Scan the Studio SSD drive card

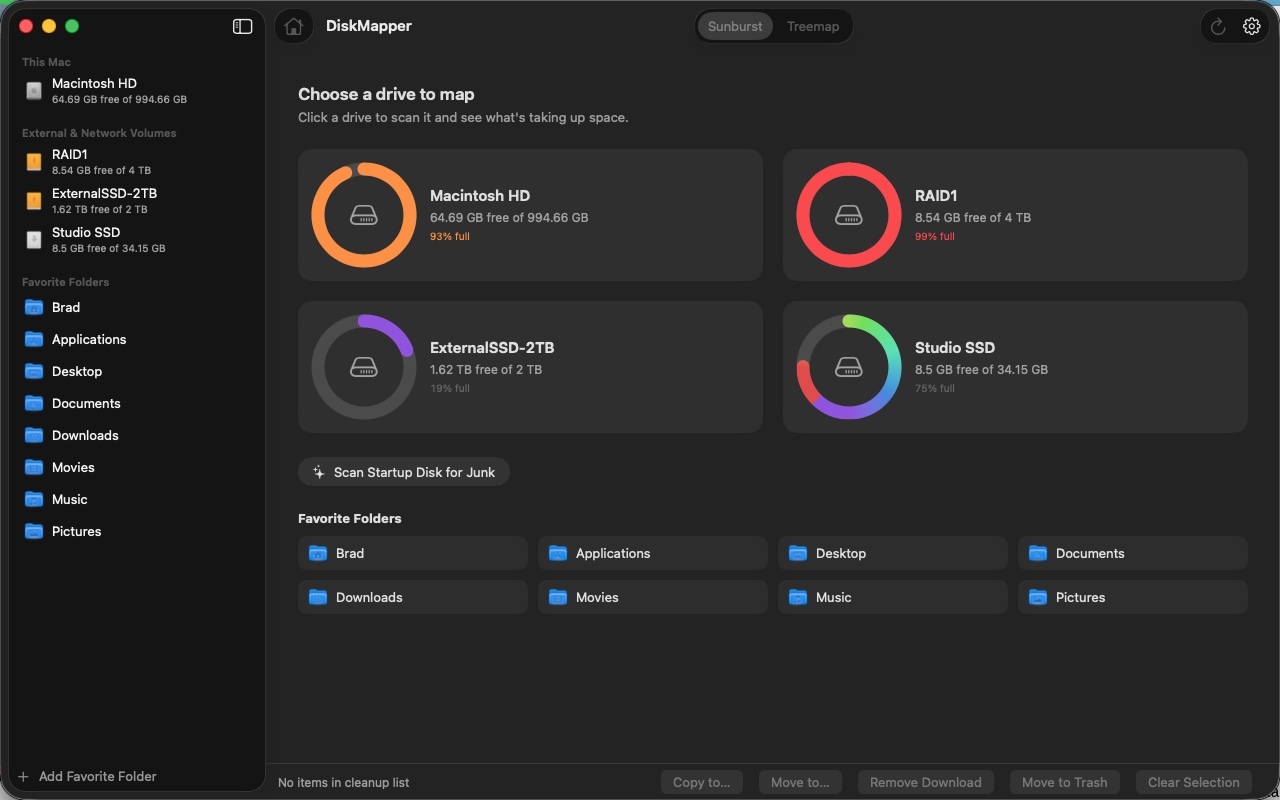(1015, 367)
